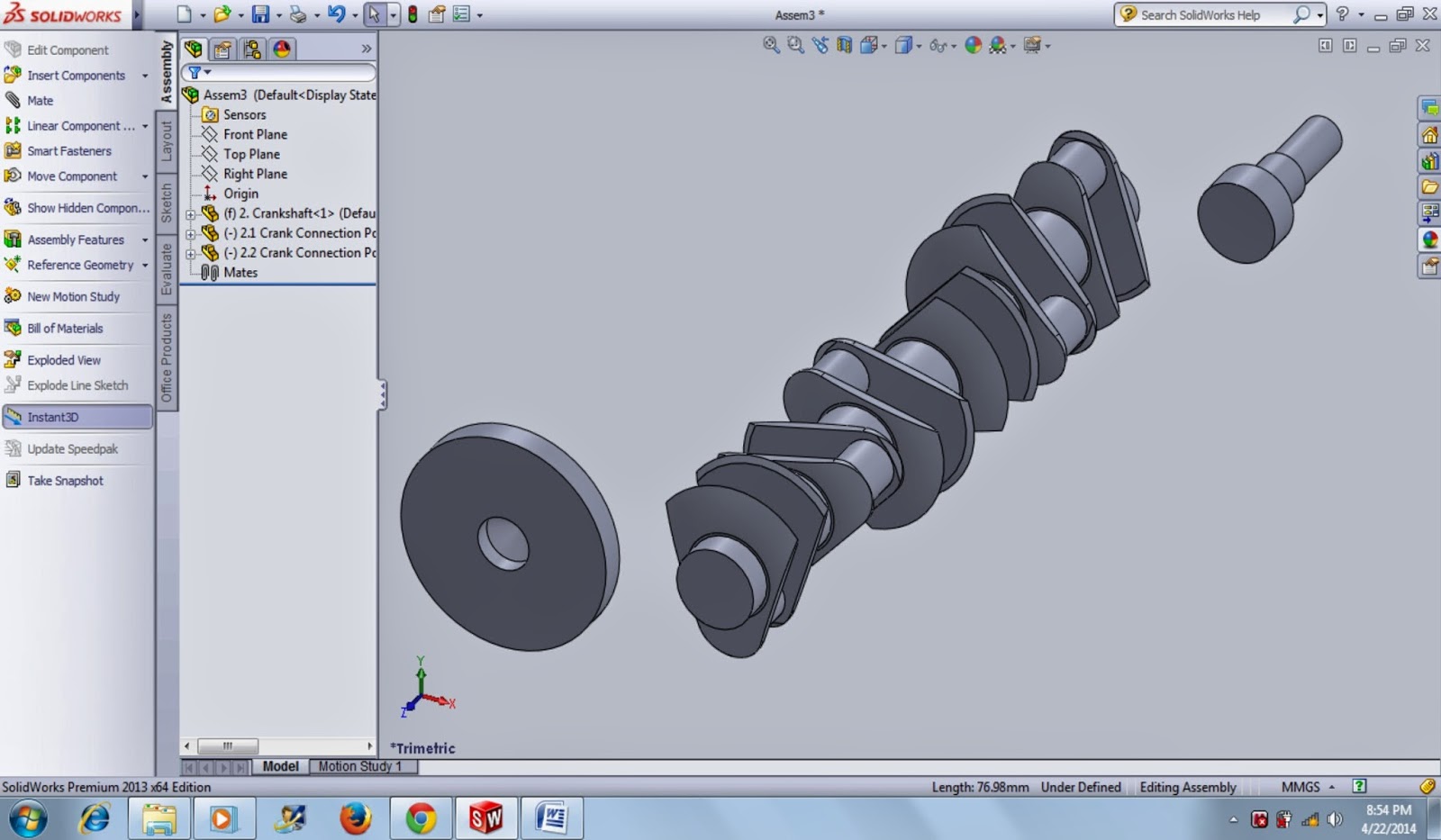Click Edit Component button
Viewport: 1441px width, 840px height.
pos(57,50)
